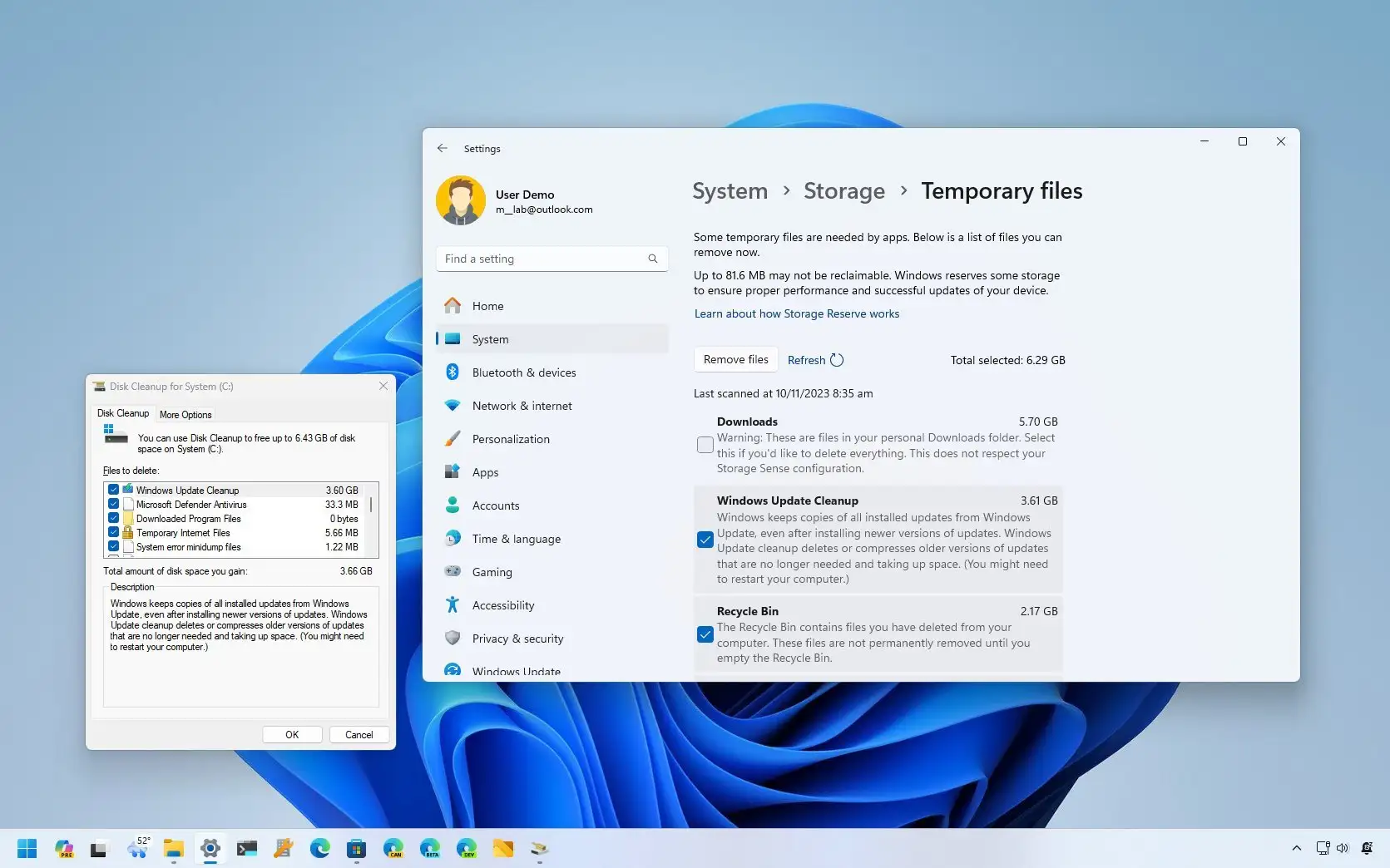Click OK in Disk Cleanup dialog
The image size is (1390, 868).
(292, 735)
